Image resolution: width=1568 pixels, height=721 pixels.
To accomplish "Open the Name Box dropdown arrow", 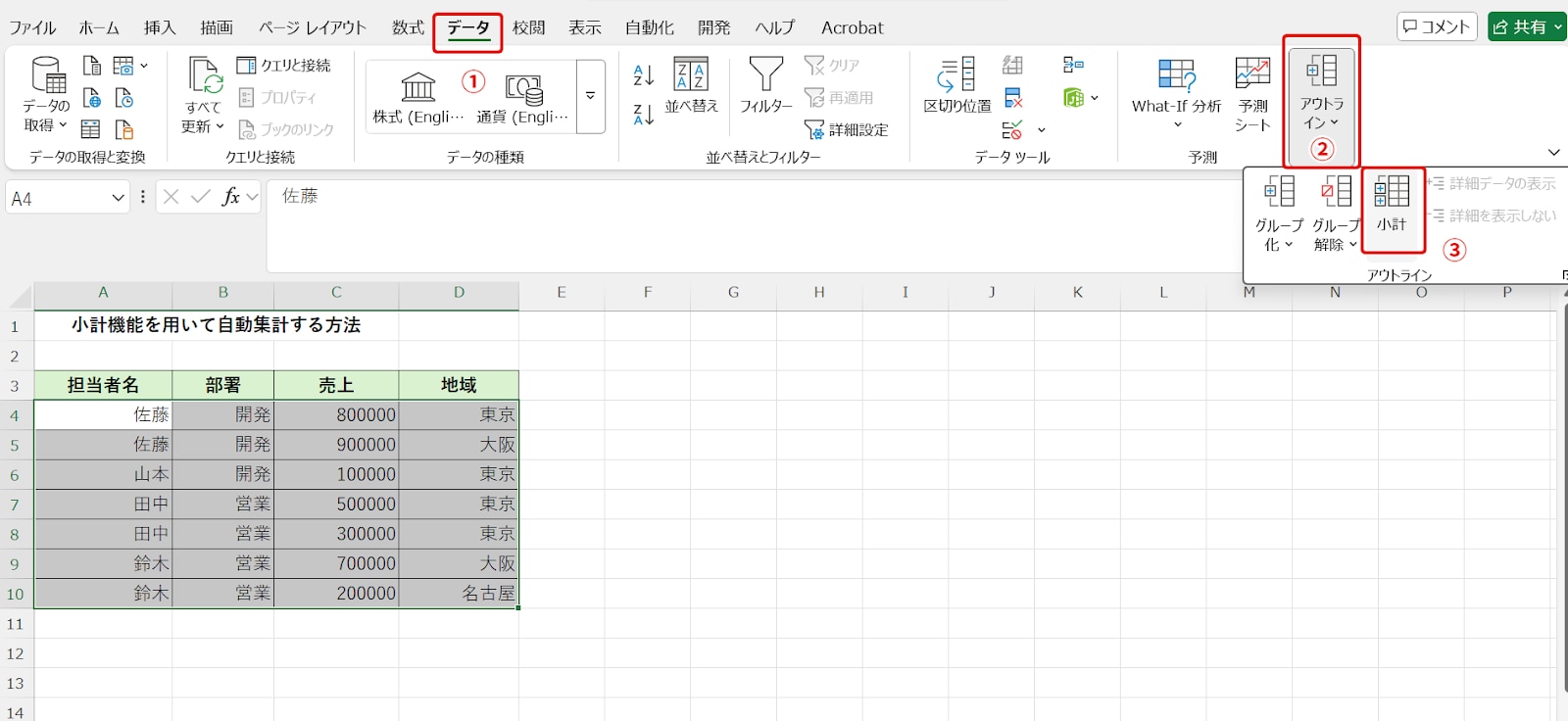I will (118, 198).
